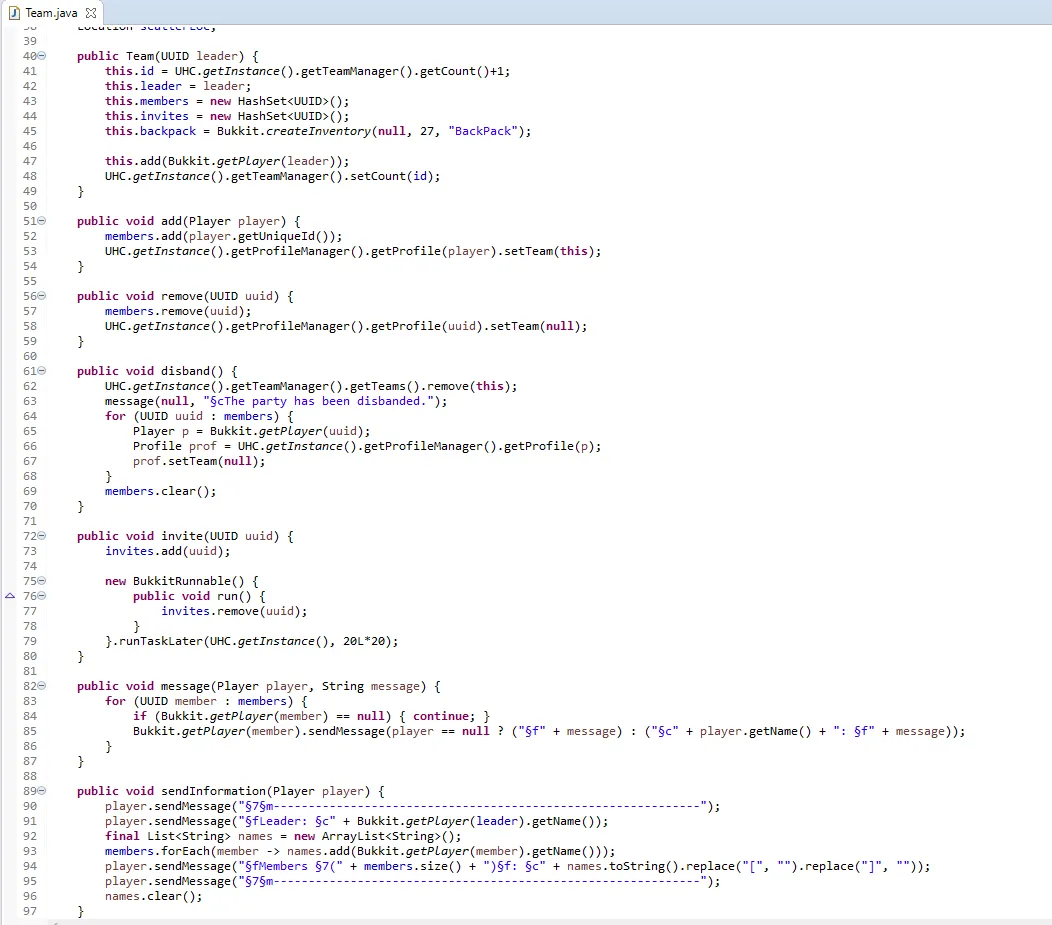This screenshot has width=1052, height=925.
Task: Click invites.remove(uuid) on line 77
Action: point(231,612)
